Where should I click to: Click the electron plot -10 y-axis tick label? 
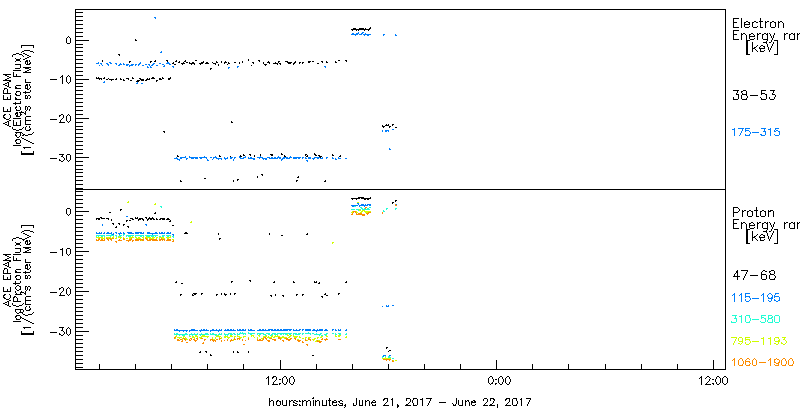59,80
